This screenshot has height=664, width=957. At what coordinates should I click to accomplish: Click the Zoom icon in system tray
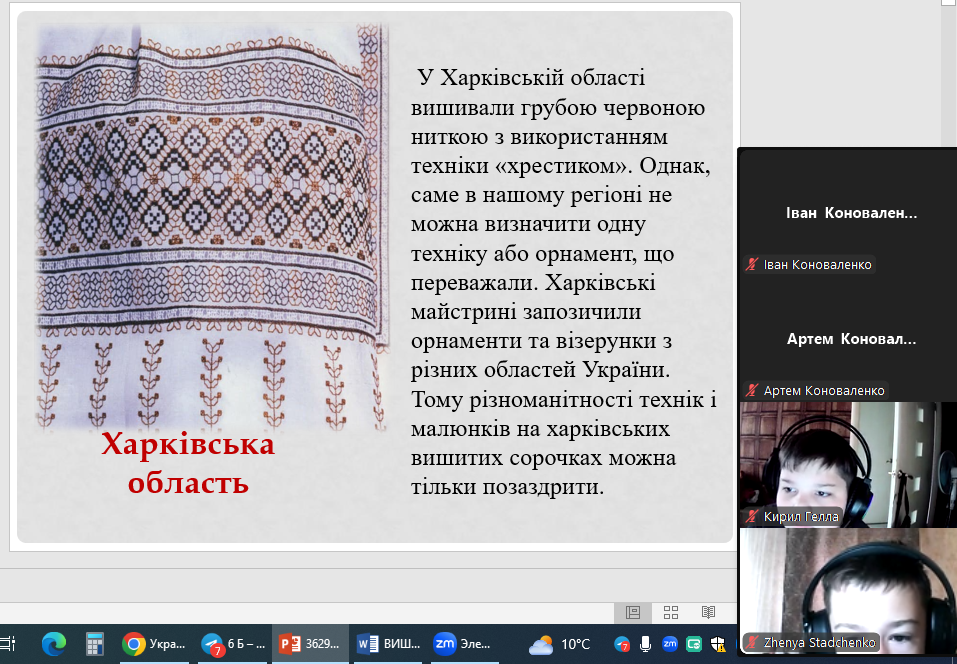click(x=670, y=644)
